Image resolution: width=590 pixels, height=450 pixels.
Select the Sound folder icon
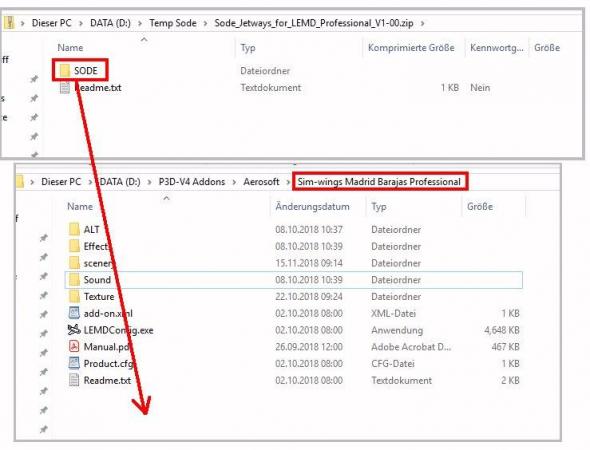click(x=74, y=280)
